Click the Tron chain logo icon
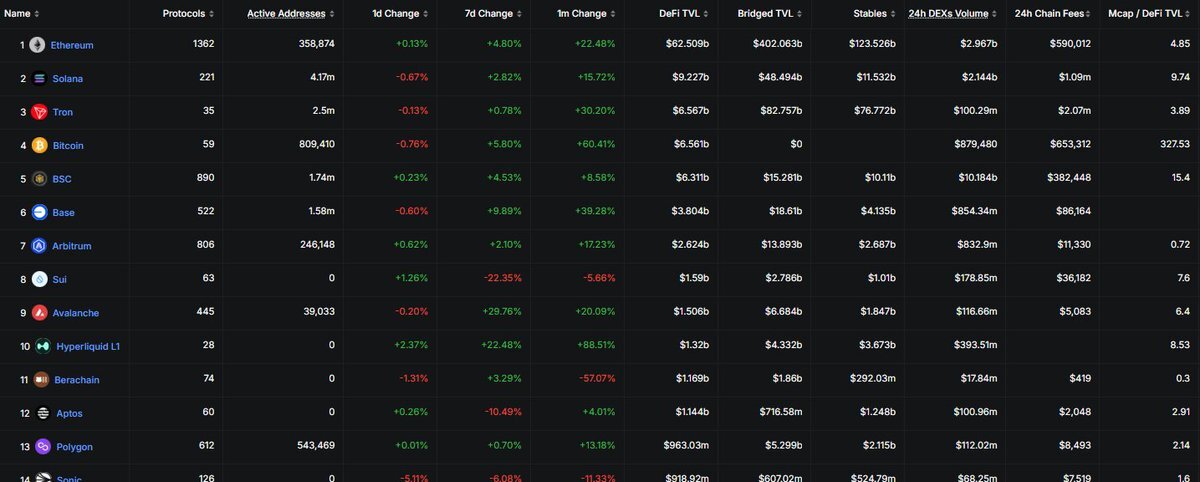1200x482 pixels. (40, 112)
